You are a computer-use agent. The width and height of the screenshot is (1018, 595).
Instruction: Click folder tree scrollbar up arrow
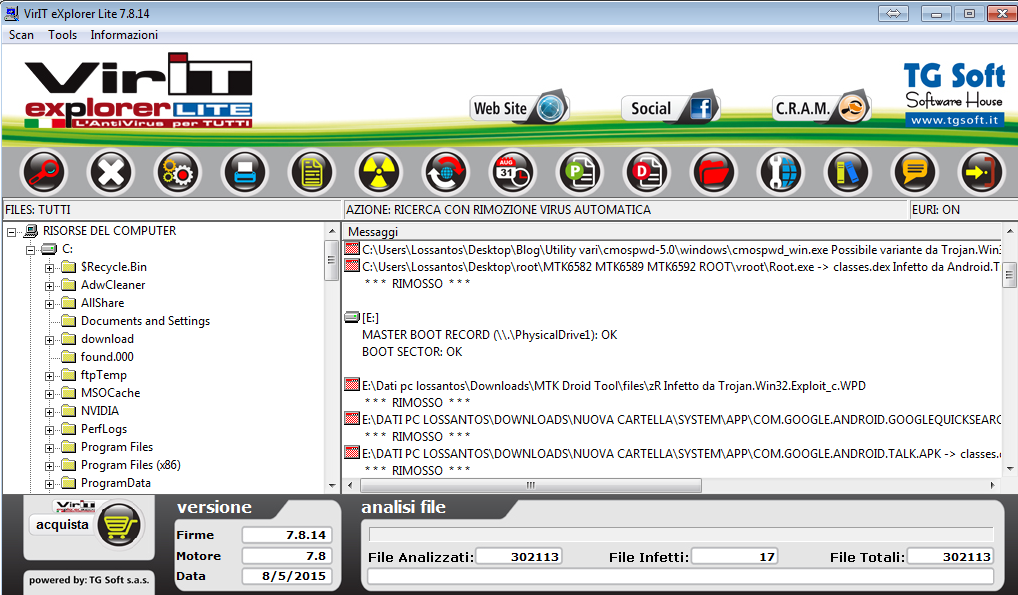(x=332, y=231)
